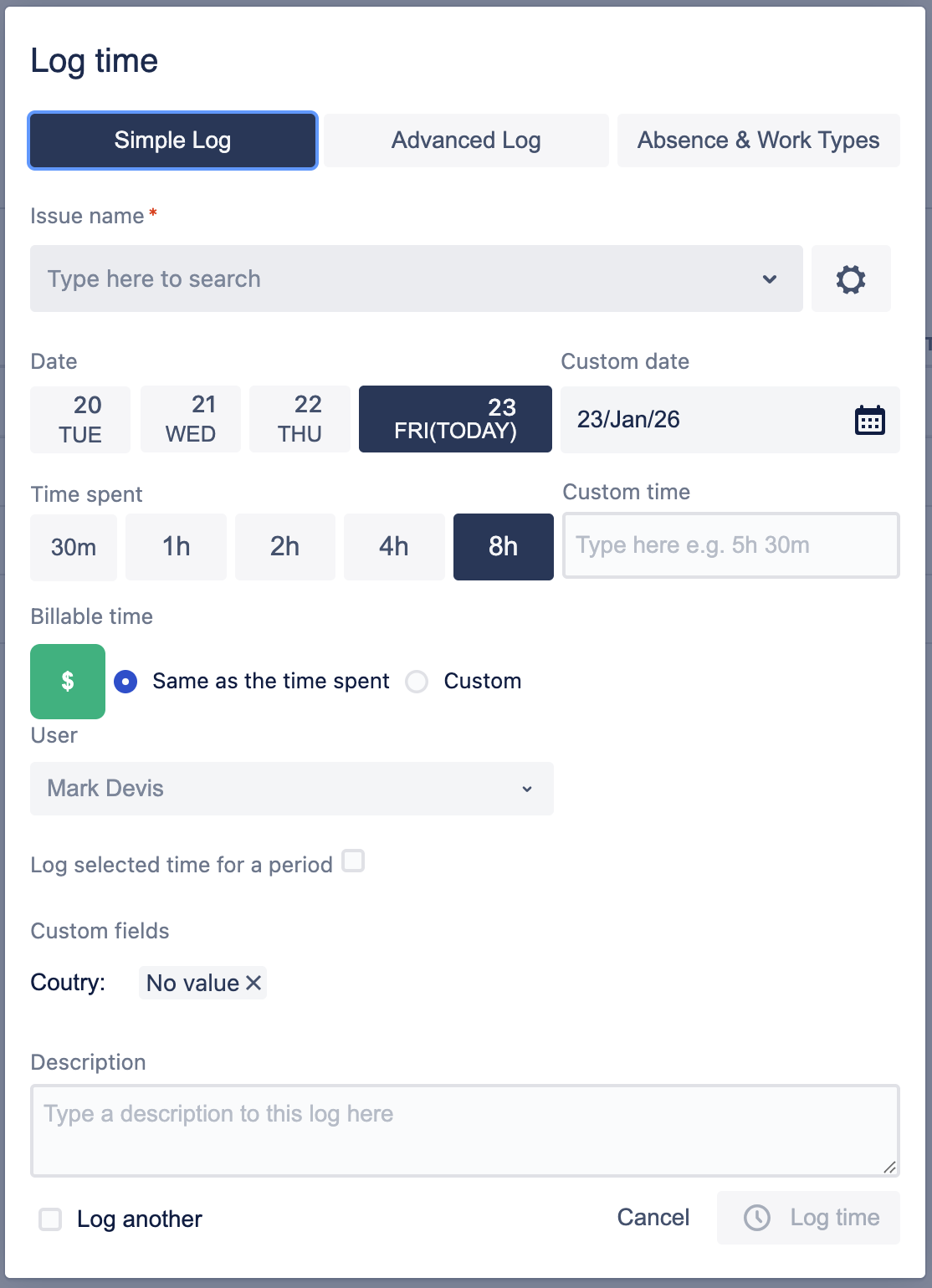This screenshot has height=1288, width=932.
Task: Set time spent to 1h
Action: pyautogui.click(x=176, y=547)
